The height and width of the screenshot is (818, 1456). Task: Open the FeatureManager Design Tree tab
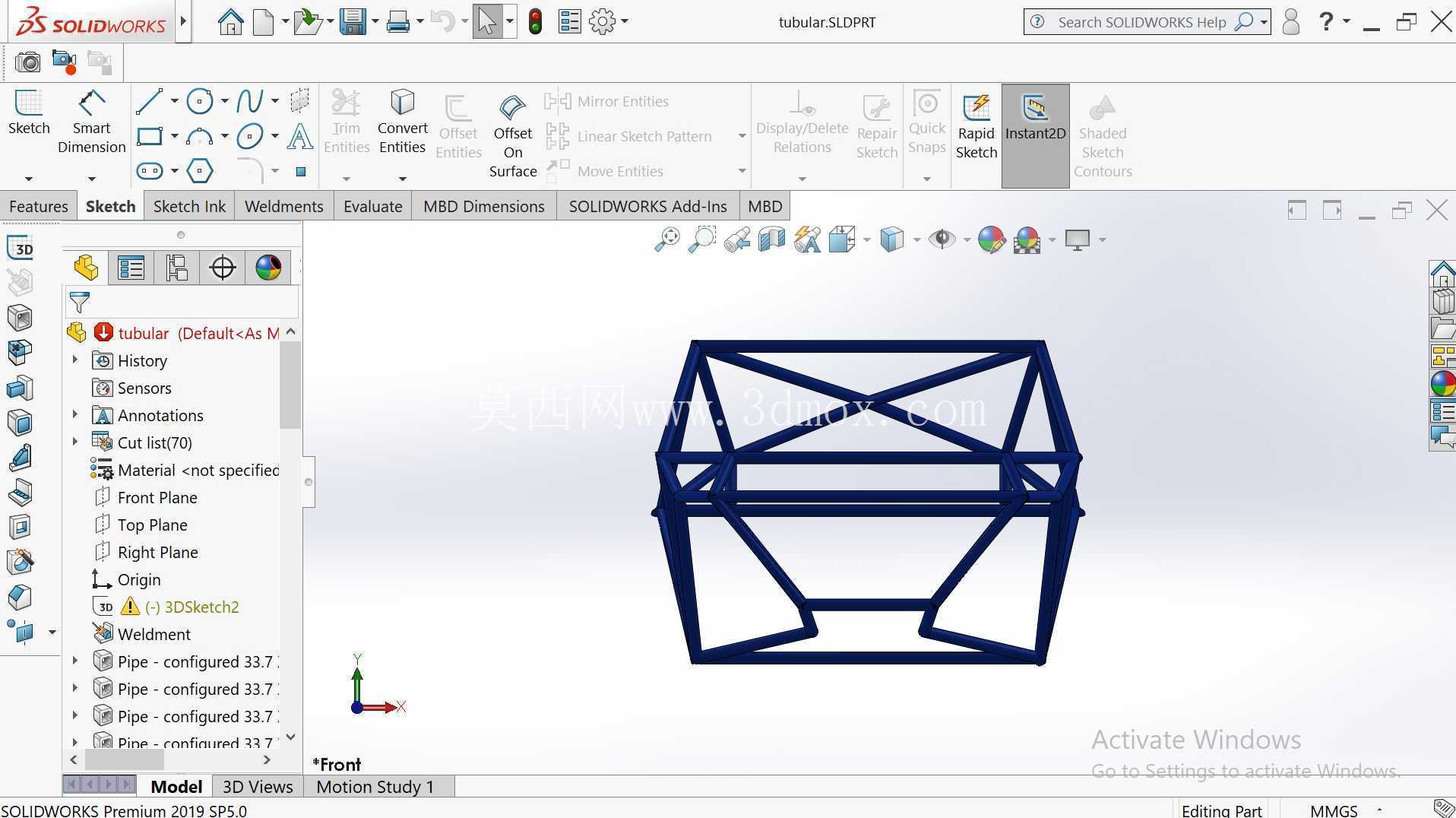tap(86, 268)
